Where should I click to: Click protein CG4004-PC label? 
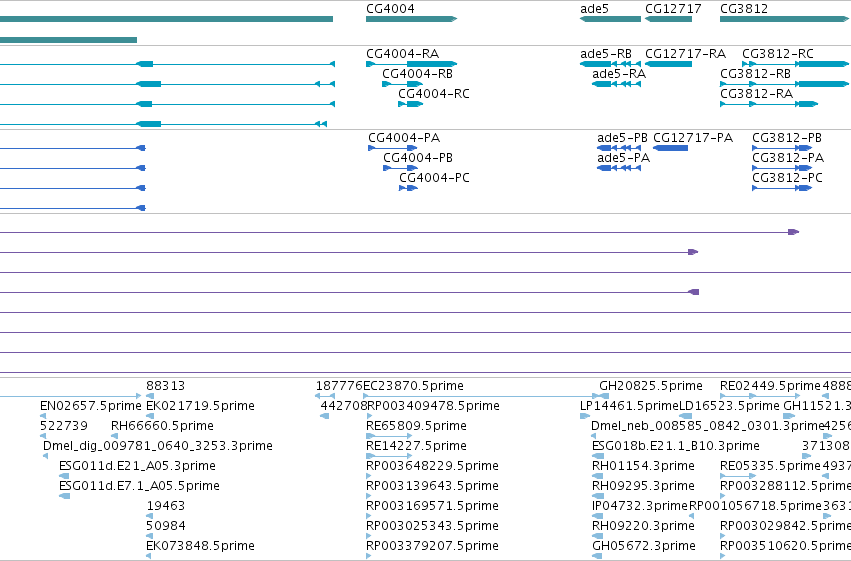pos(434,178)
